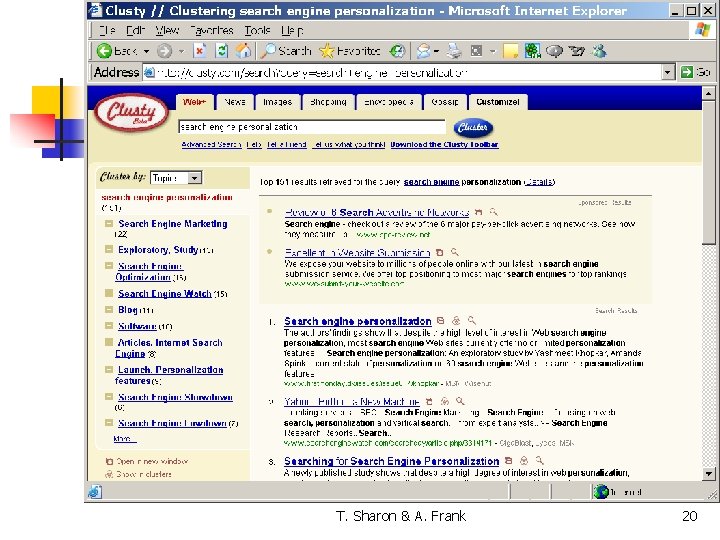Open the History clock icon

pos(397,51)
